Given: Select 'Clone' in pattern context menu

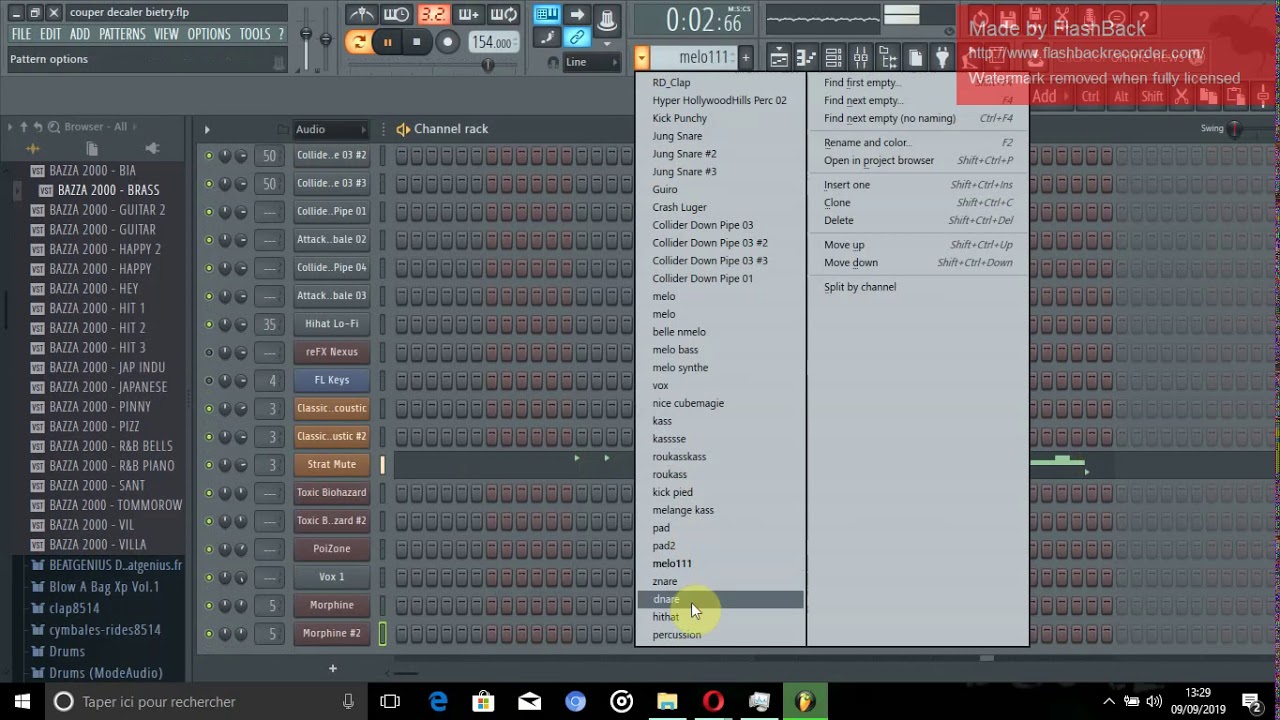Looking at the screenshot, I should pyautogui.click(x=918, y=202).
